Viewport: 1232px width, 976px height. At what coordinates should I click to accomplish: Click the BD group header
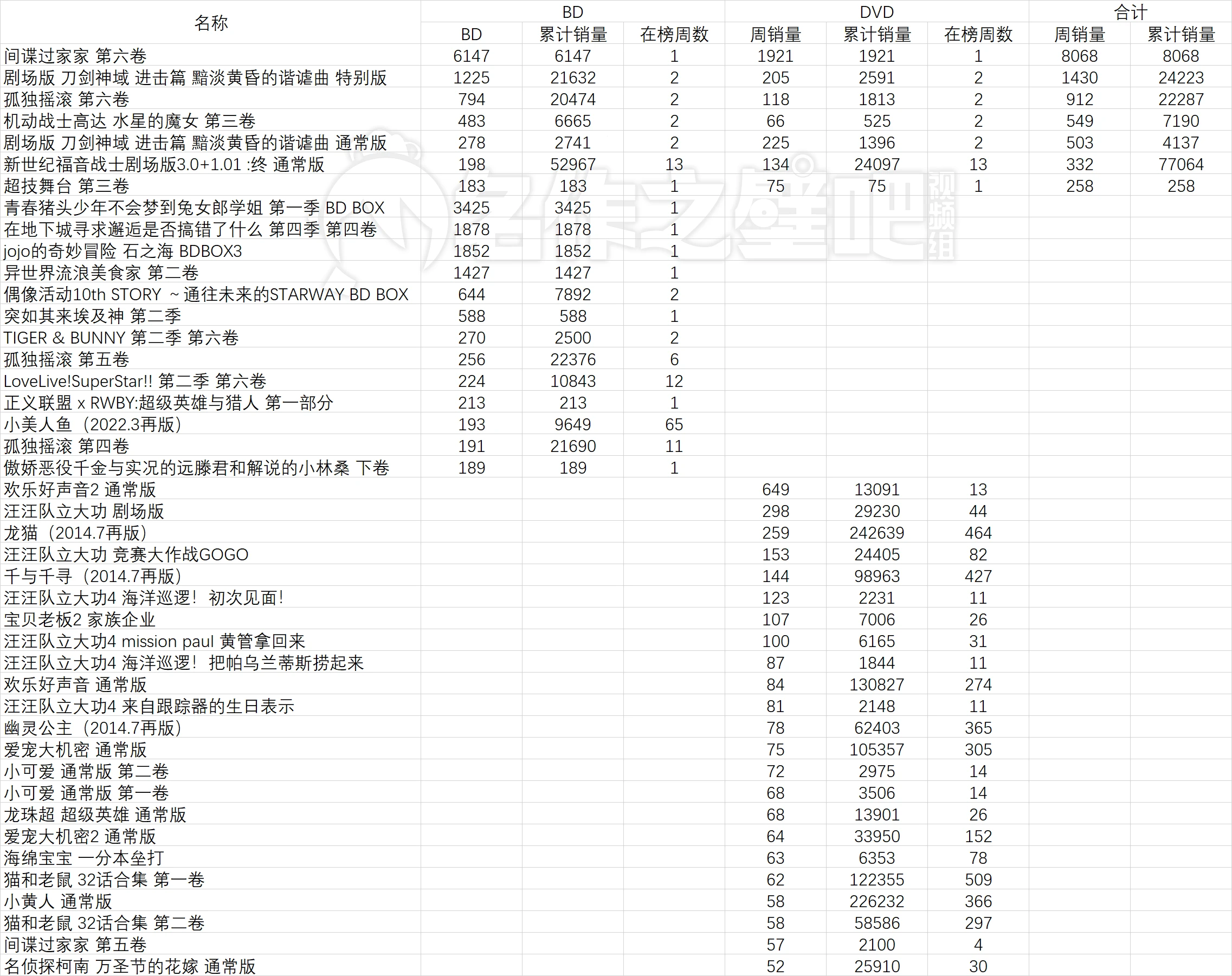(572, 12)
